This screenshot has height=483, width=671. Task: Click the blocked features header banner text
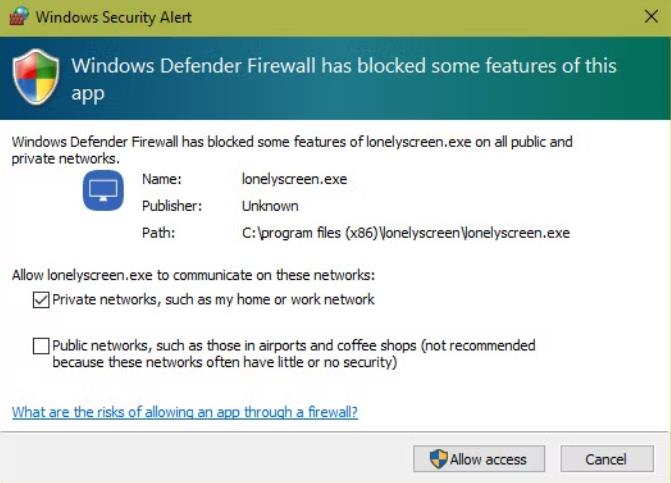pos(344,79)
